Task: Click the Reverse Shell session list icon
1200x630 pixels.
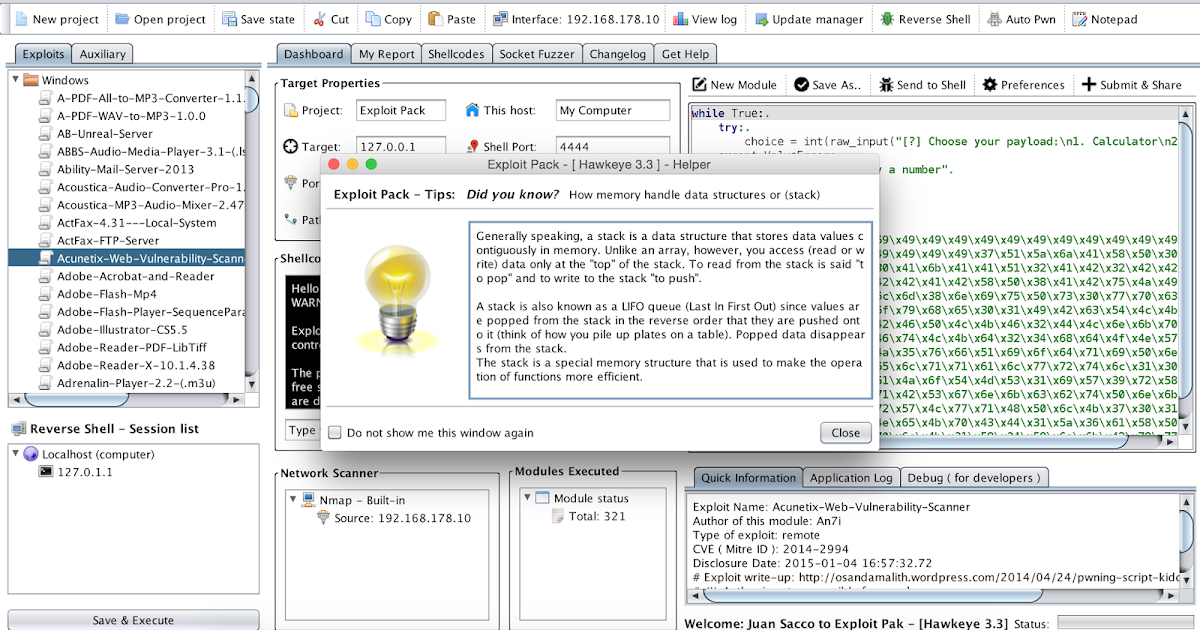Action: coord(19,429)
